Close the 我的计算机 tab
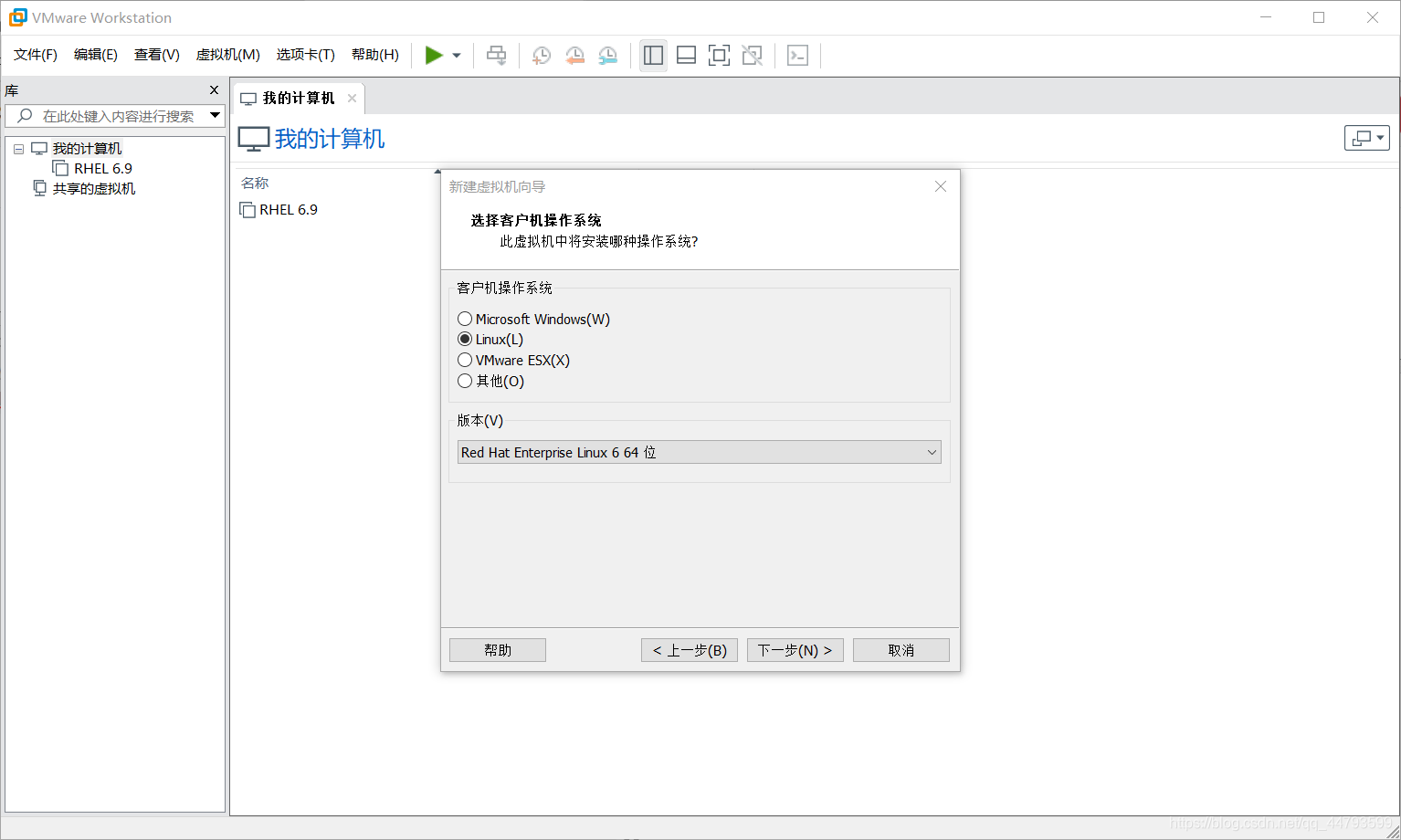Image resolution: width=1401 pixels, height=840 pixels. 352,99
